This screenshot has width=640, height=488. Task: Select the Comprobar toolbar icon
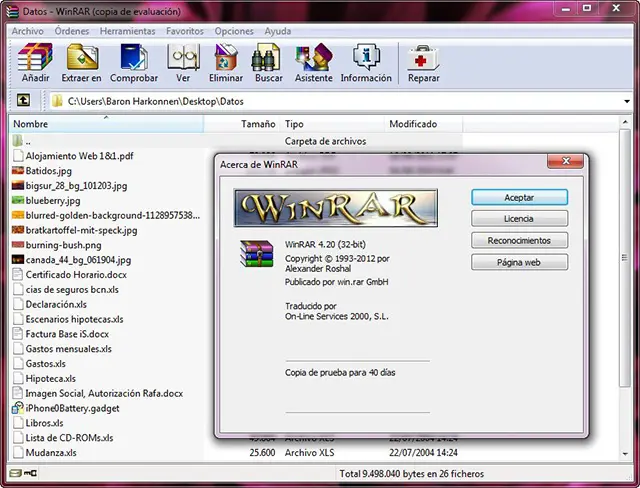pyautogui.click(x=133, y=61)
